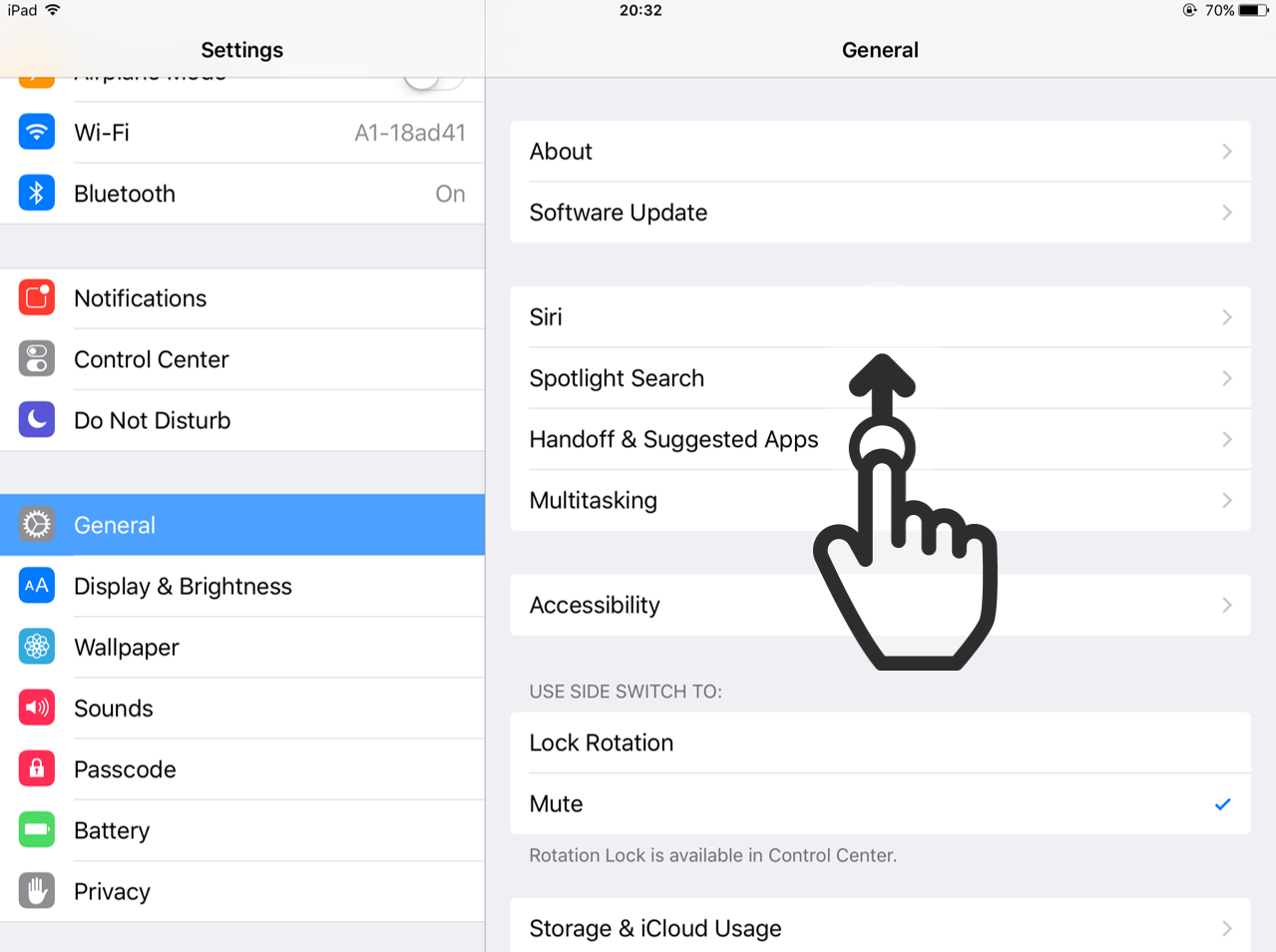Image resolution: width=1276 pixels, height=952 pixels.
Task: Open the Passcode settings entry
Action: tap(242, 768)
